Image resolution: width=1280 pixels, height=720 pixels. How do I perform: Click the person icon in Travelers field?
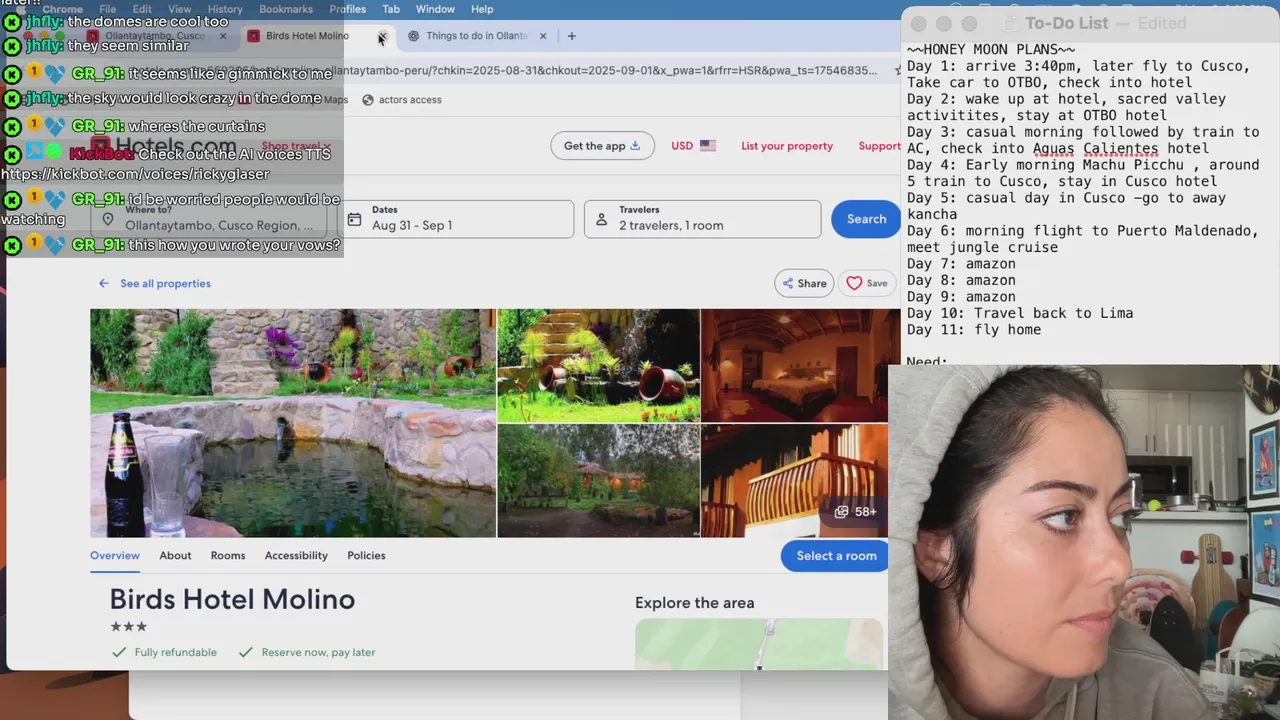point(601,219)
